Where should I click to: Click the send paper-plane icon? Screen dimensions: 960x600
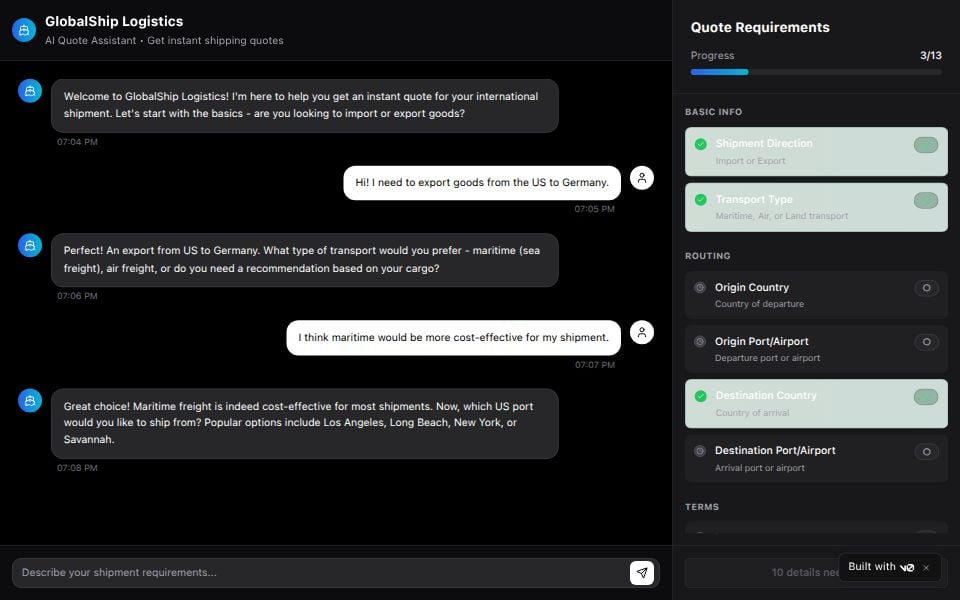643,572
